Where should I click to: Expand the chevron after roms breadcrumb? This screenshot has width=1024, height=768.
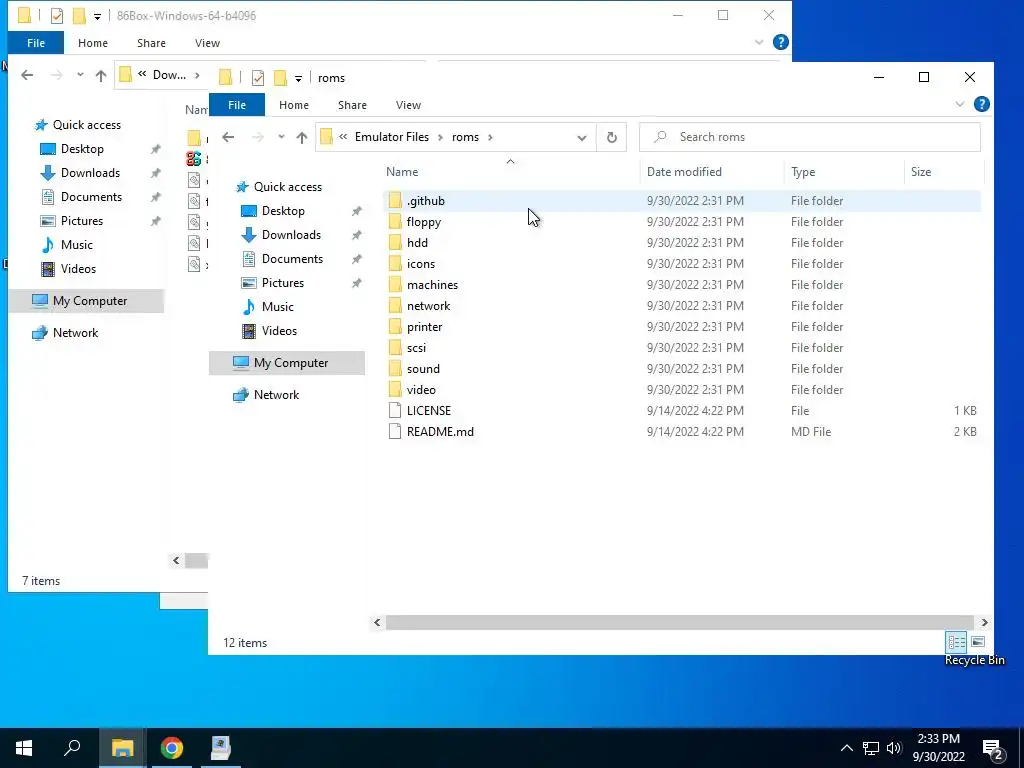pos(490,137)
